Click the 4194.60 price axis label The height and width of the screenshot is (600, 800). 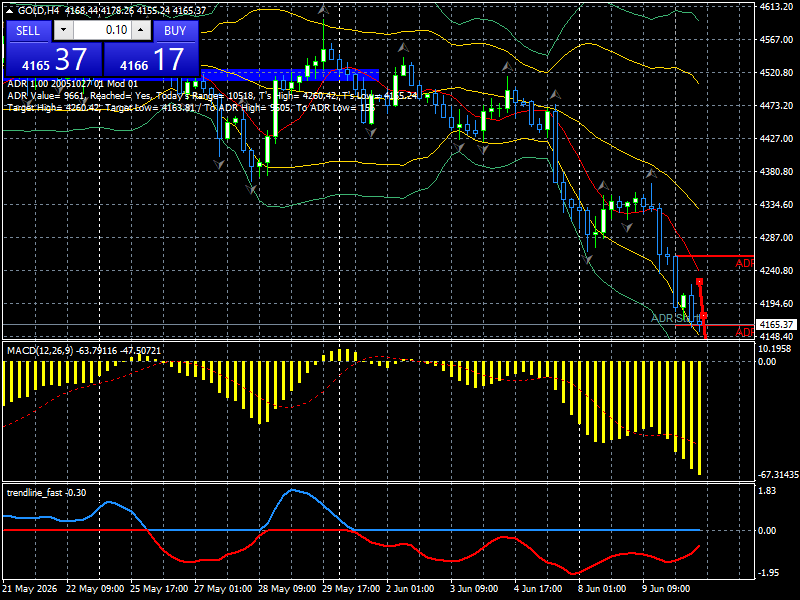[x=776, y=303]
